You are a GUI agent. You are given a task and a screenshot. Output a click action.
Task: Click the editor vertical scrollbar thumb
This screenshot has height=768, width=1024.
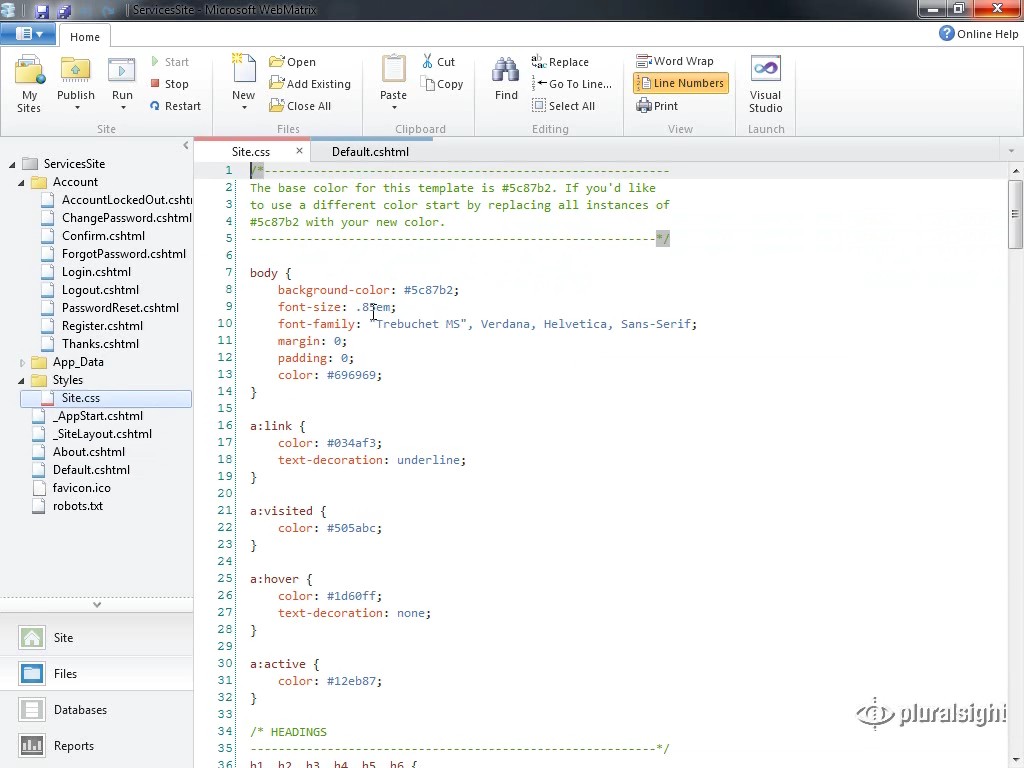[1015, 214]
